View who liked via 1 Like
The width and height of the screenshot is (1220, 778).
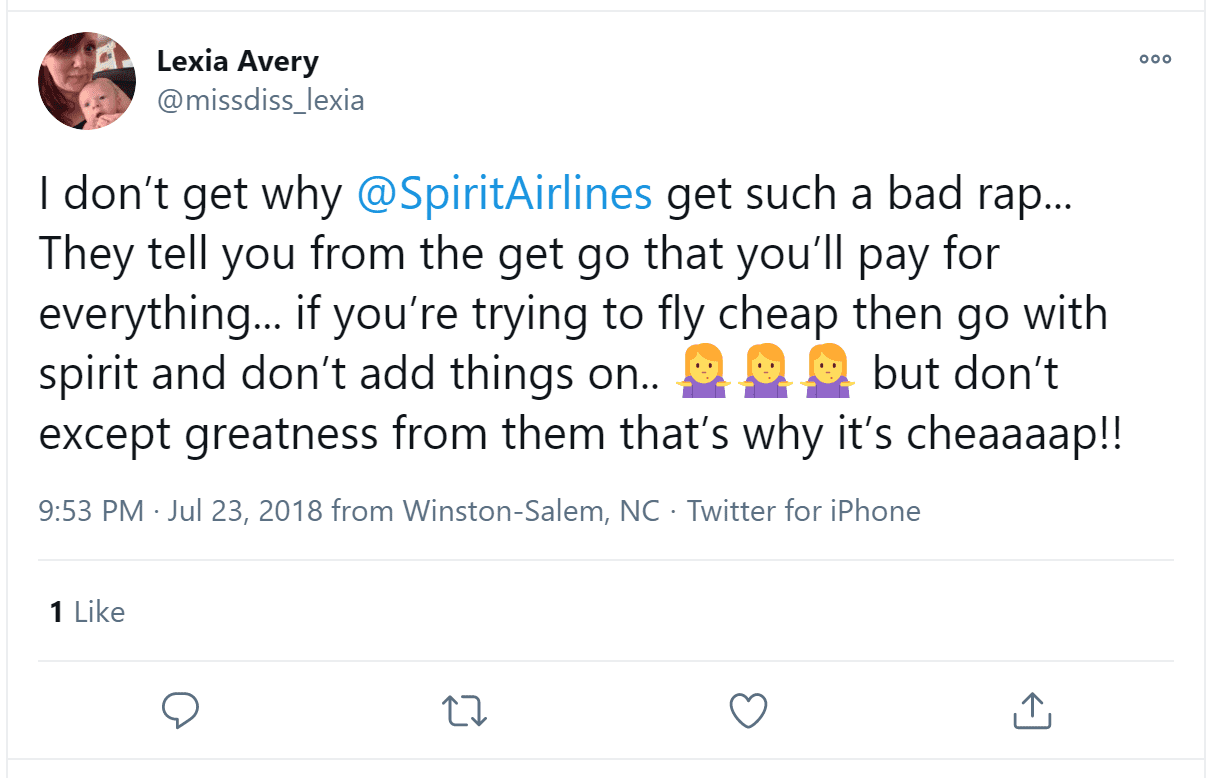point(87,611)
